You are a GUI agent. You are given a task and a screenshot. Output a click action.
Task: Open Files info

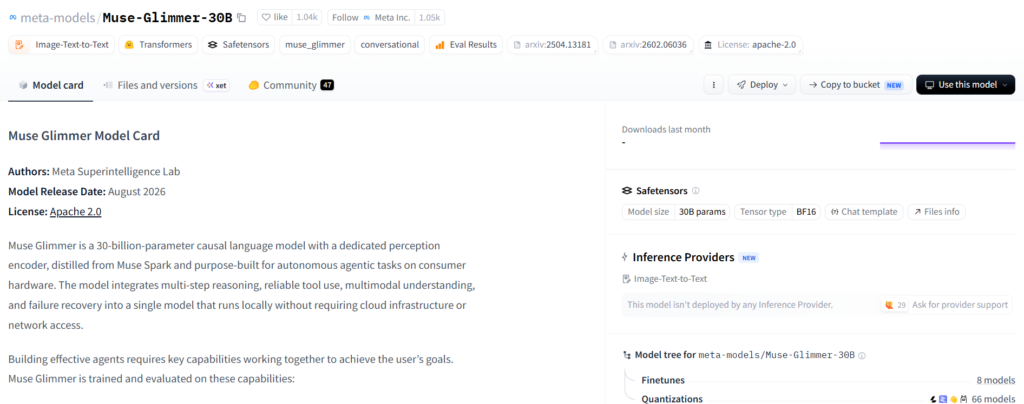point(936,212)
